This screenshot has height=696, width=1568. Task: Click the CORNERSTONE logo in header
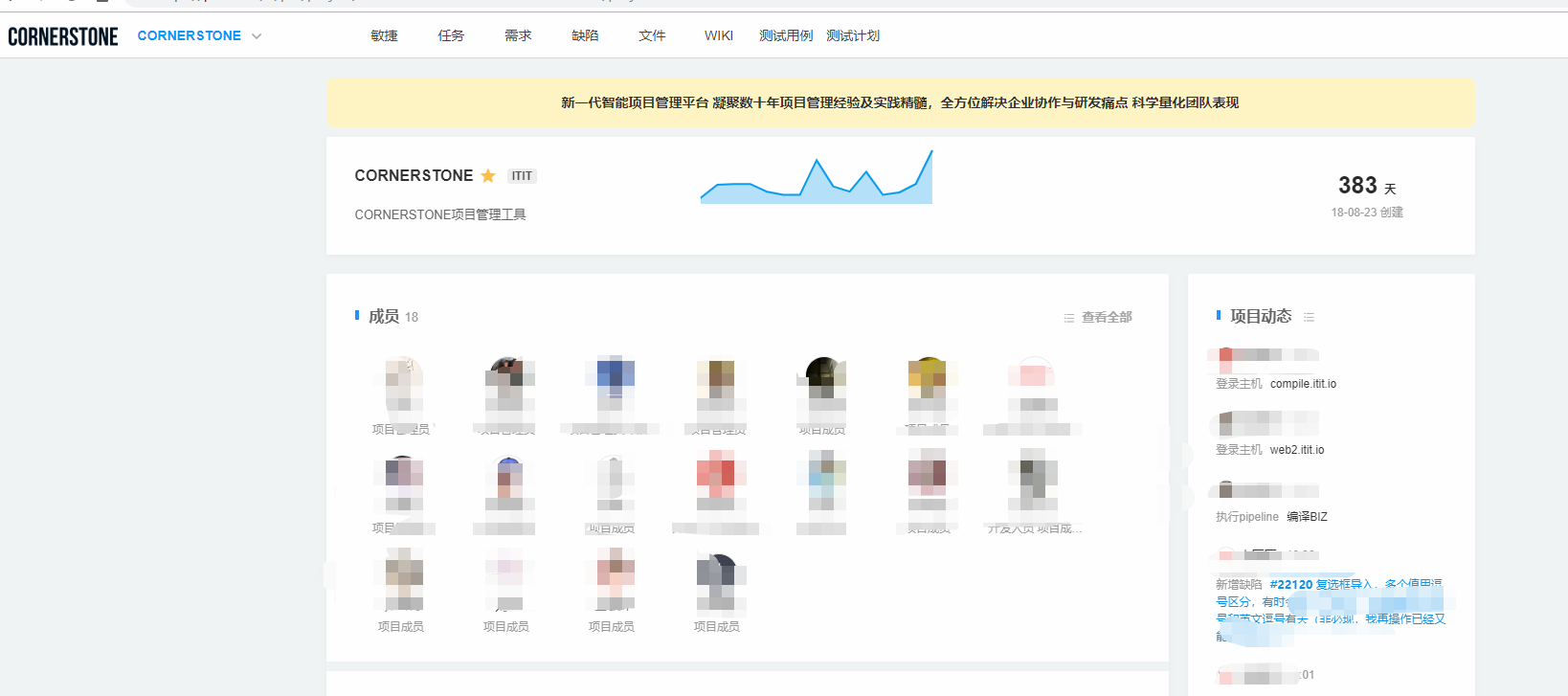pos(63,36)
